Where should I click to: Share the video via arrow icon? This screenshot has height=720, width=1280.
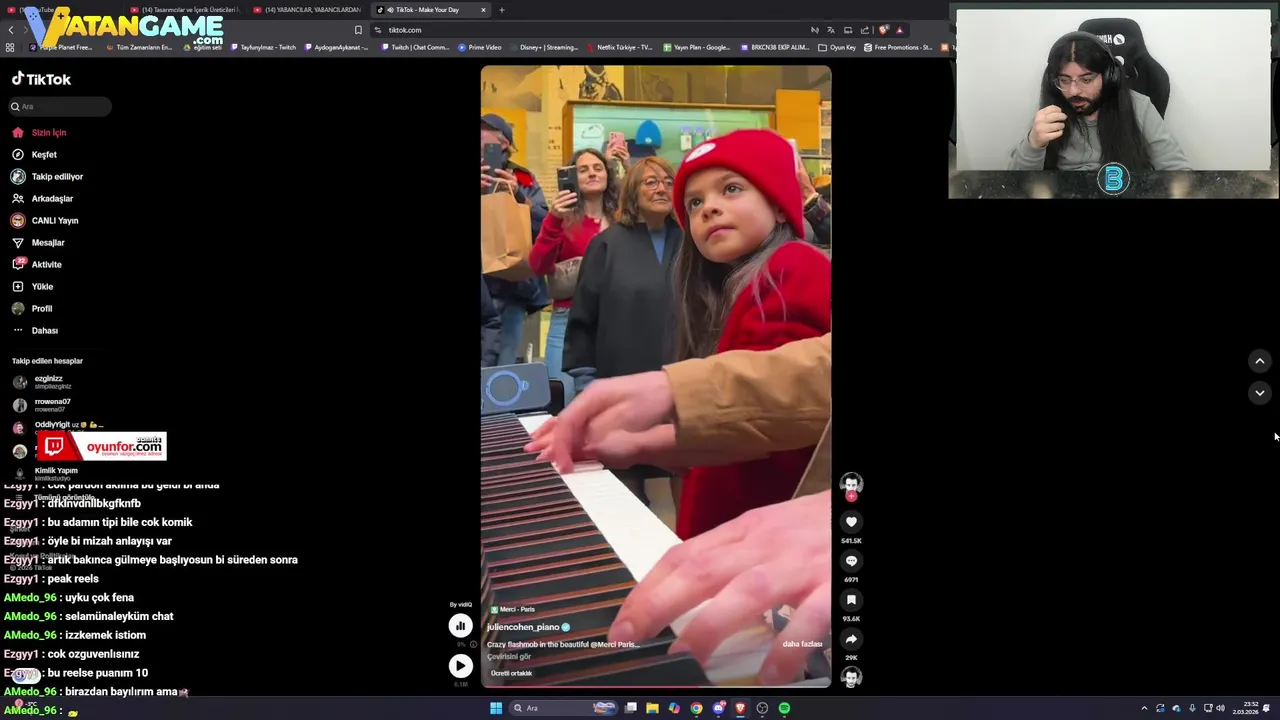[851, 639]
